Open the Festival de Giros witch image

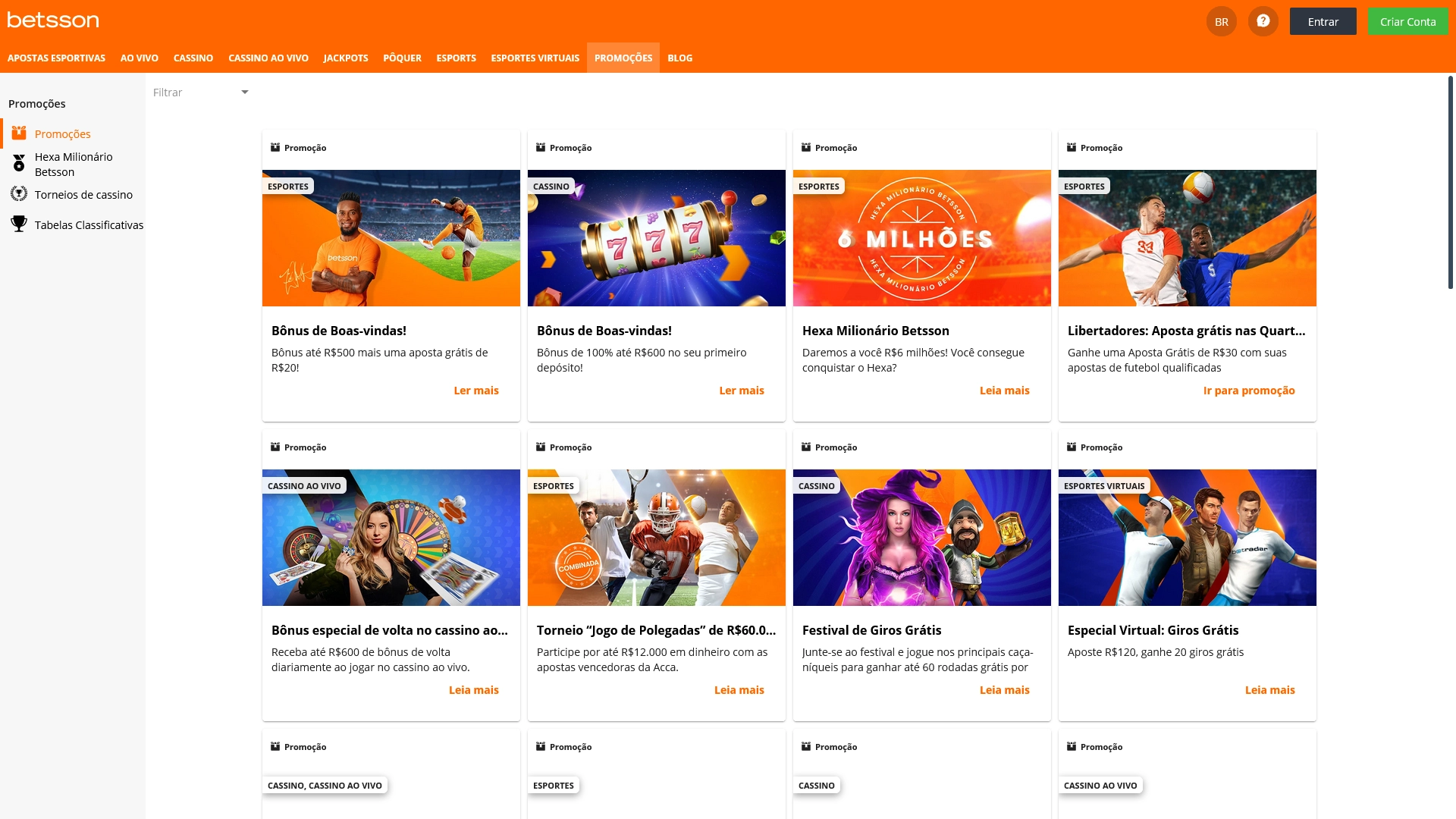[922, 538]
